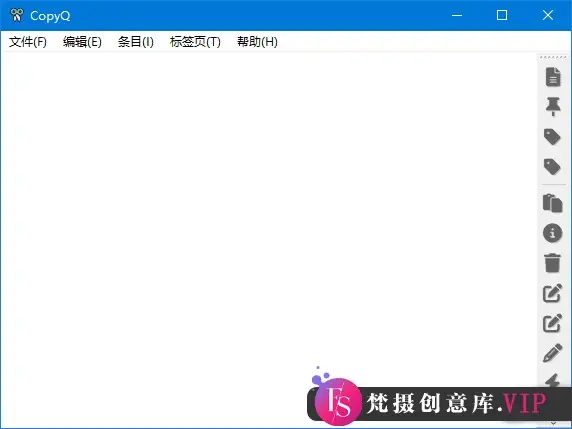Click the paste clipboard icon in toolbar
This screenshot has height=429, width=572.
pyautogui.click(x=552, y=203)
